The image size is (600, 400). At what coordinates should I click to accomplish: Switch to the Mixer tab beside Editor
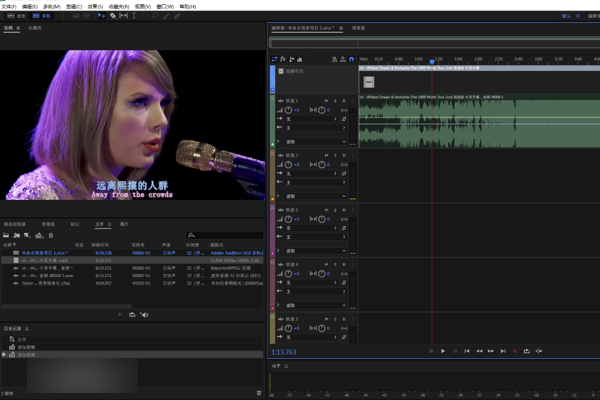point(358,28)
